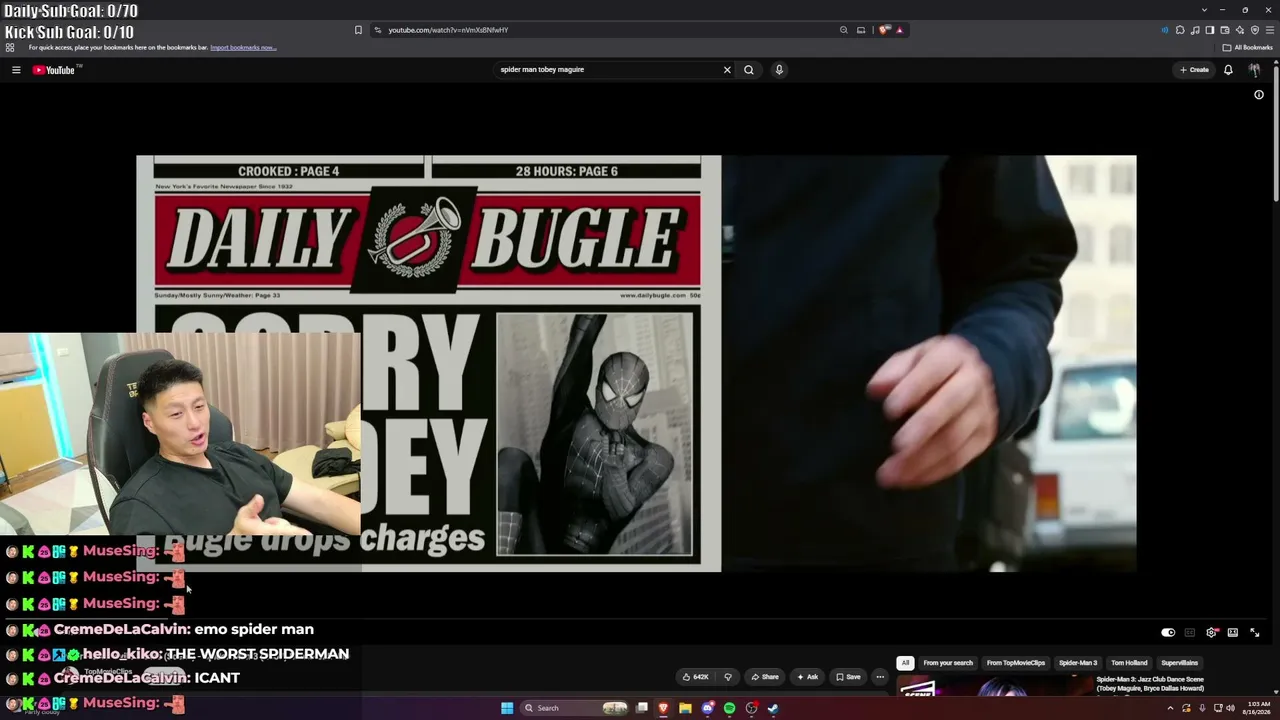Screen dimensions: 1280x720
Task: Go to YouTube home via the logo
Action: point(54,70)
